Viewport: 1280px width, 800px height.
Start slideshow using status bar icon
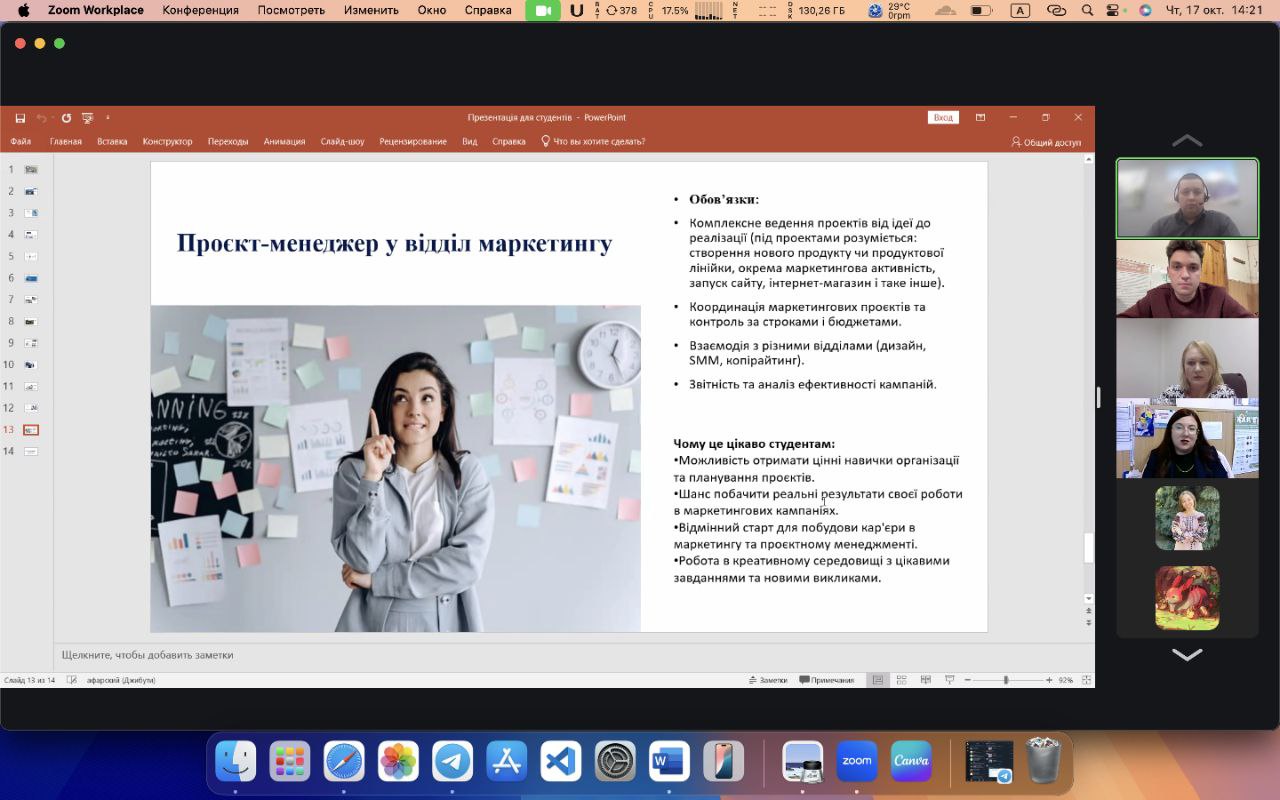949,680
